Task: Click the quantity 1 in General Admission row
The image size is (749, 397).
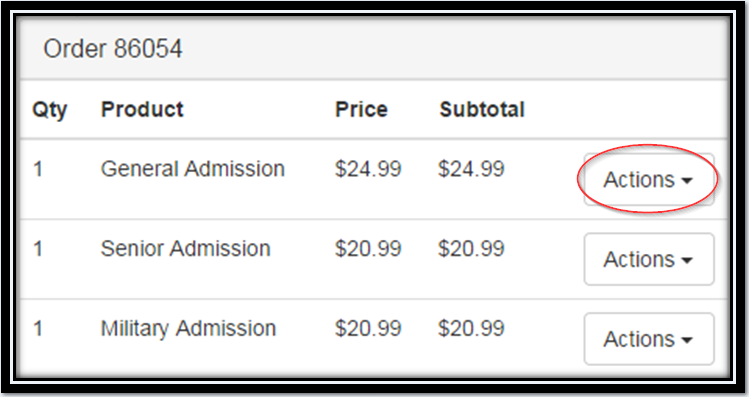Action: tap(38, 169)
